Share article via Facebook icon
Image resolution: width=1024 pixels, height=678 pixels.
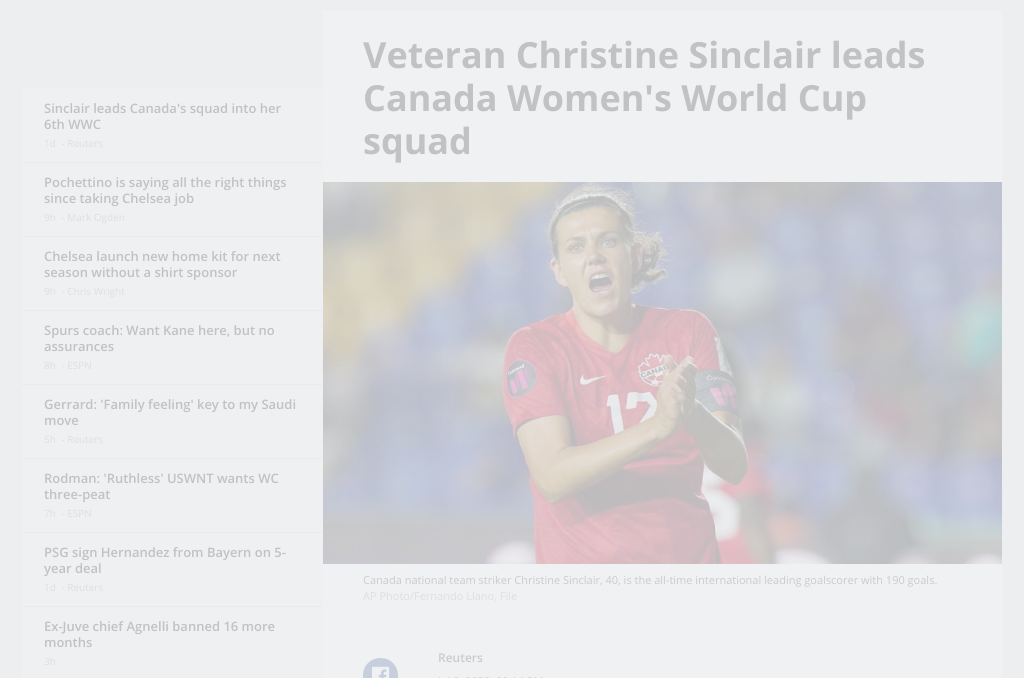pyautogui.click(x=380, y=670)
